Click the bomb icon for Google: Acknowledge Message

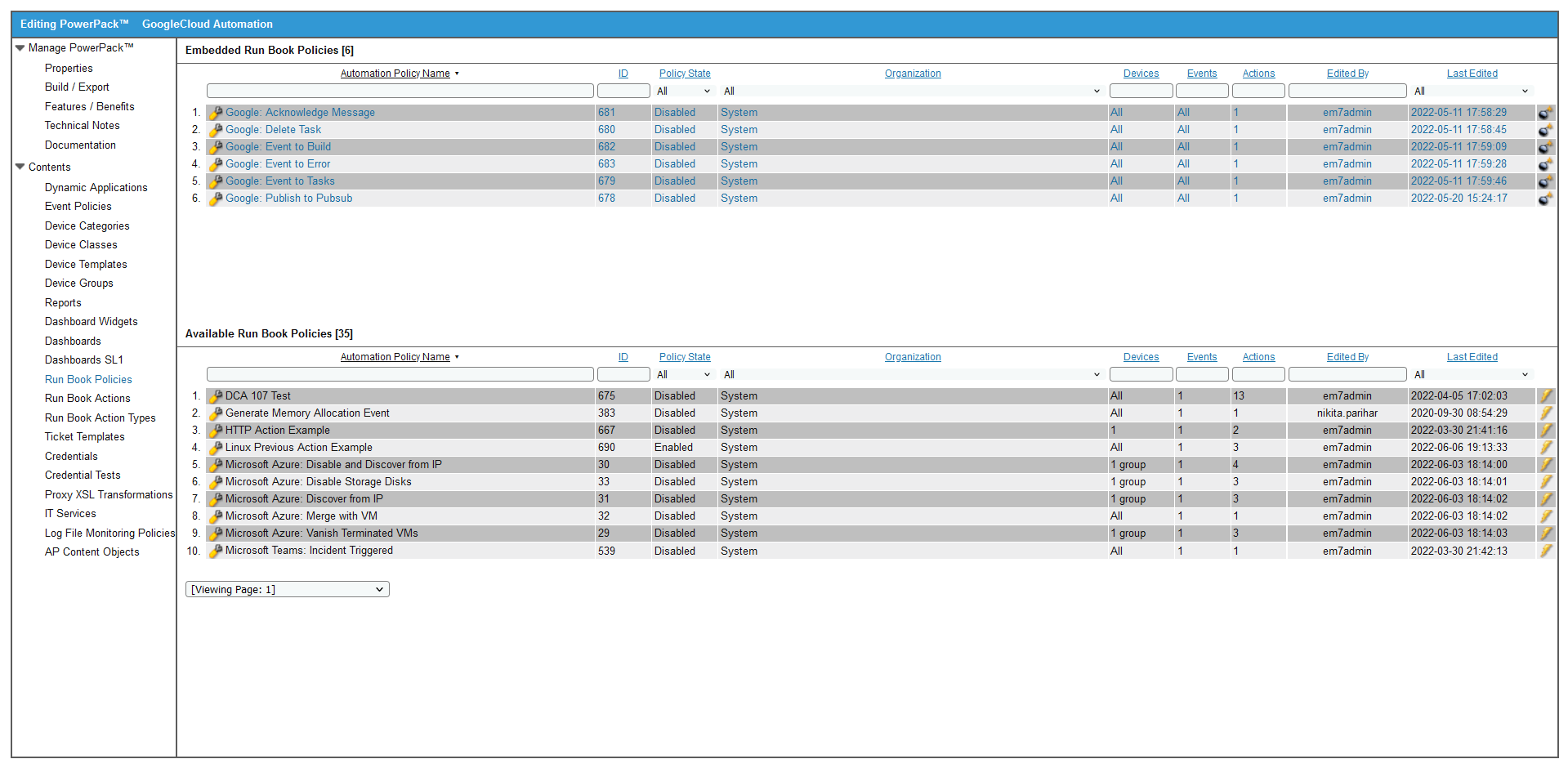coord(1545,113)
